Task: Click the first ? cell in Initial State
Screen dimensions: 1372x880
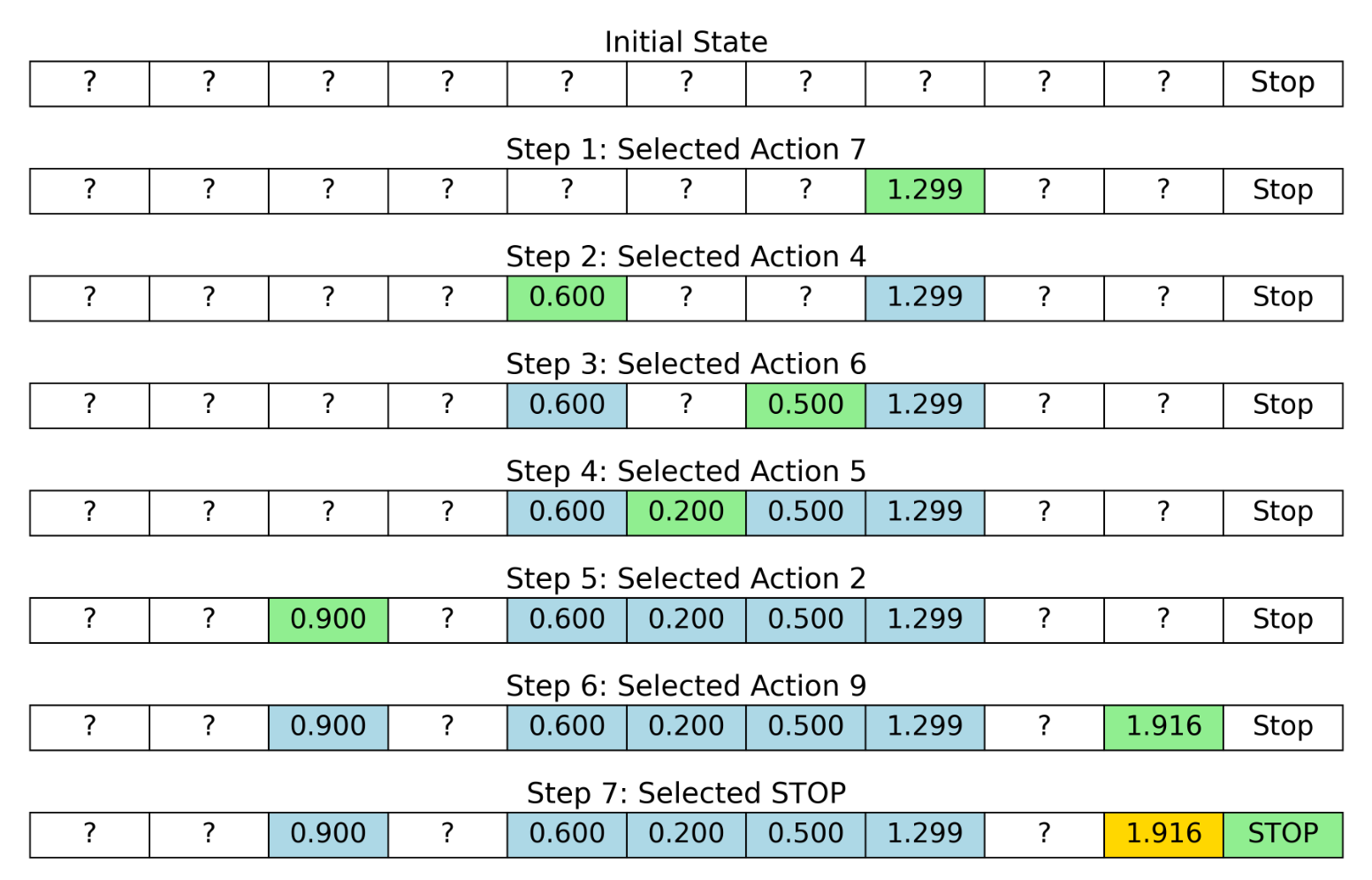Action: pos(89,83)
